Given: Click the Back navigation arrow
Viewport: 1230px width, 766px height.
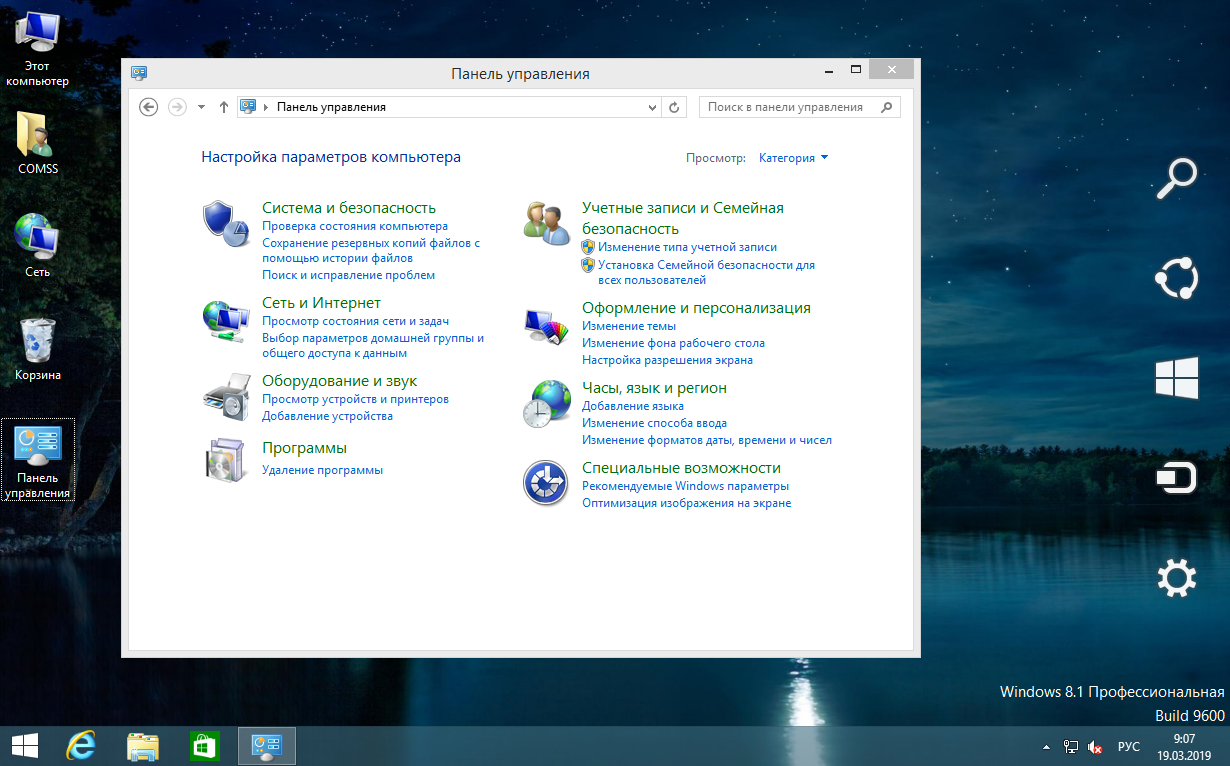Looking at the screenshot, I should click(149, 107).
